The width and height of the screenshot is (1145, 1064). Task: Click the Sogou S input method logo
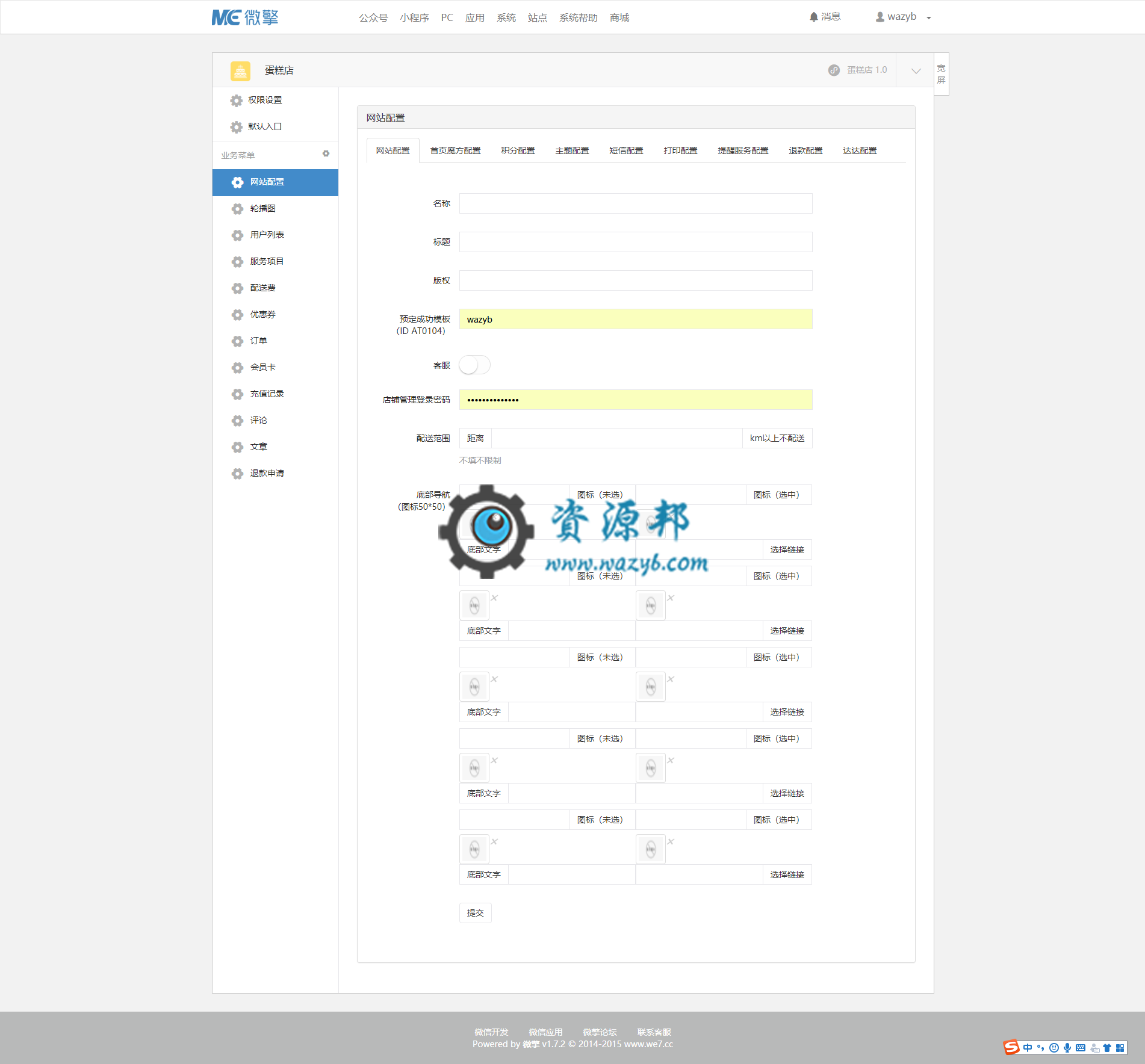(1011, 1047)
